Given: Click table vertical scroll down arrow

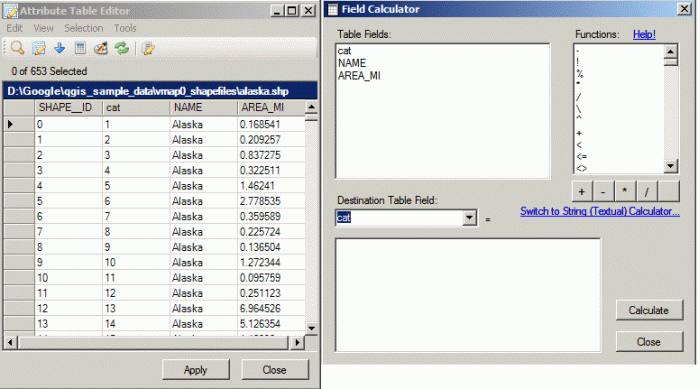Looking at the screenshot, I should (x=311, y=328).
